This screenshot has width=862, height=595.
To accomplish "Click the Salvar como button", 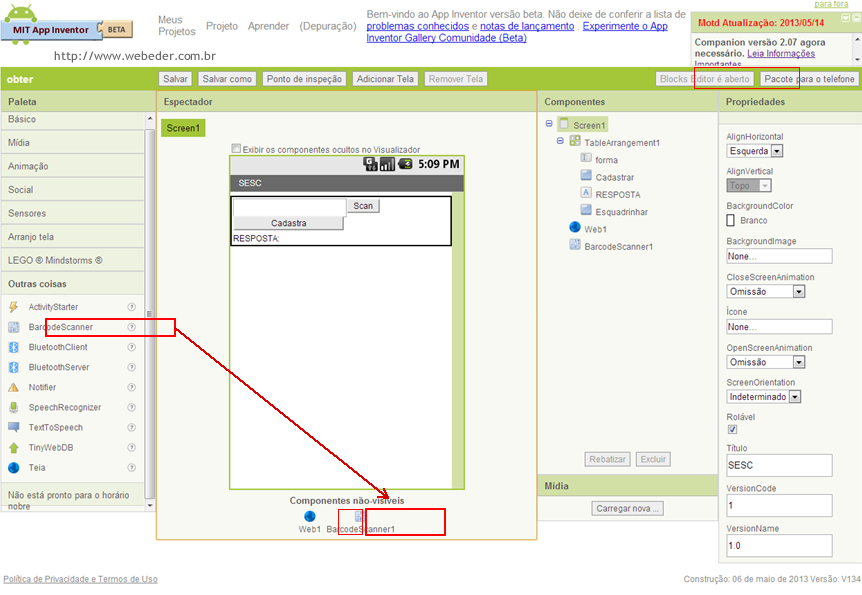I will (x=227, y=79).
